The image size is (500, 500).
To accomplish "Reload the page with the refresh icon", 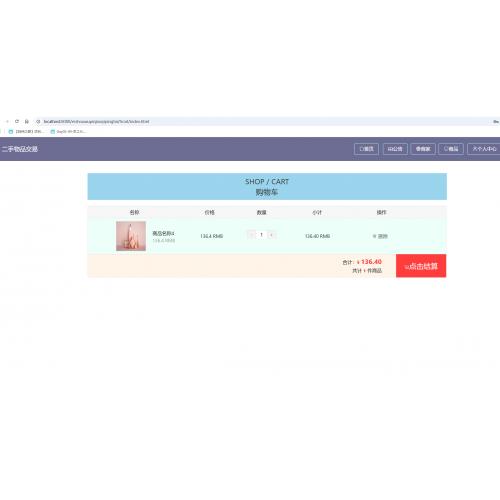I will [17, 121].
